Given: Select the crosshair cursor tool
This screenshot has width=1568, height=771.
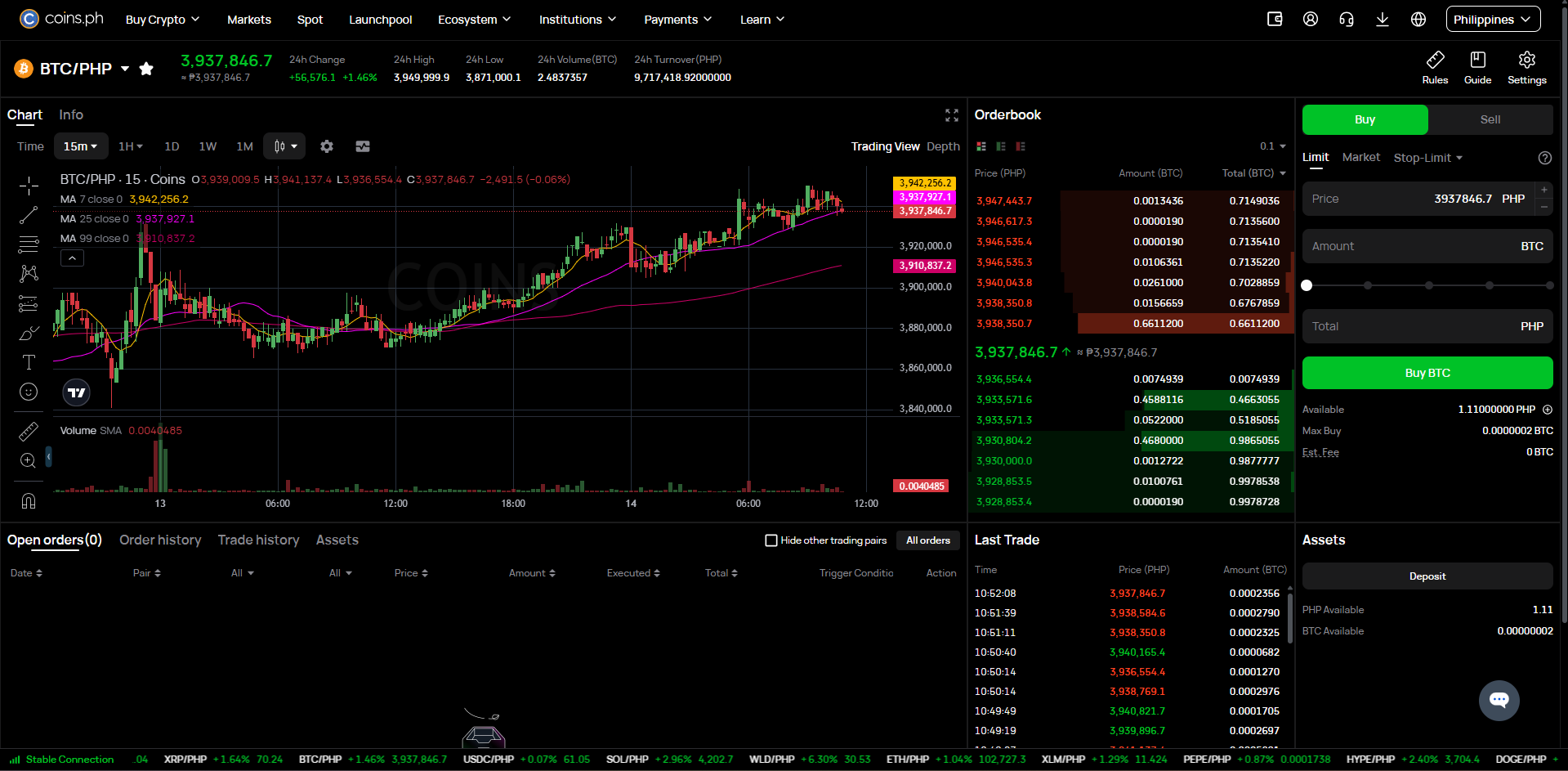Looking at the screenshot, I should (x=29, y=186).
